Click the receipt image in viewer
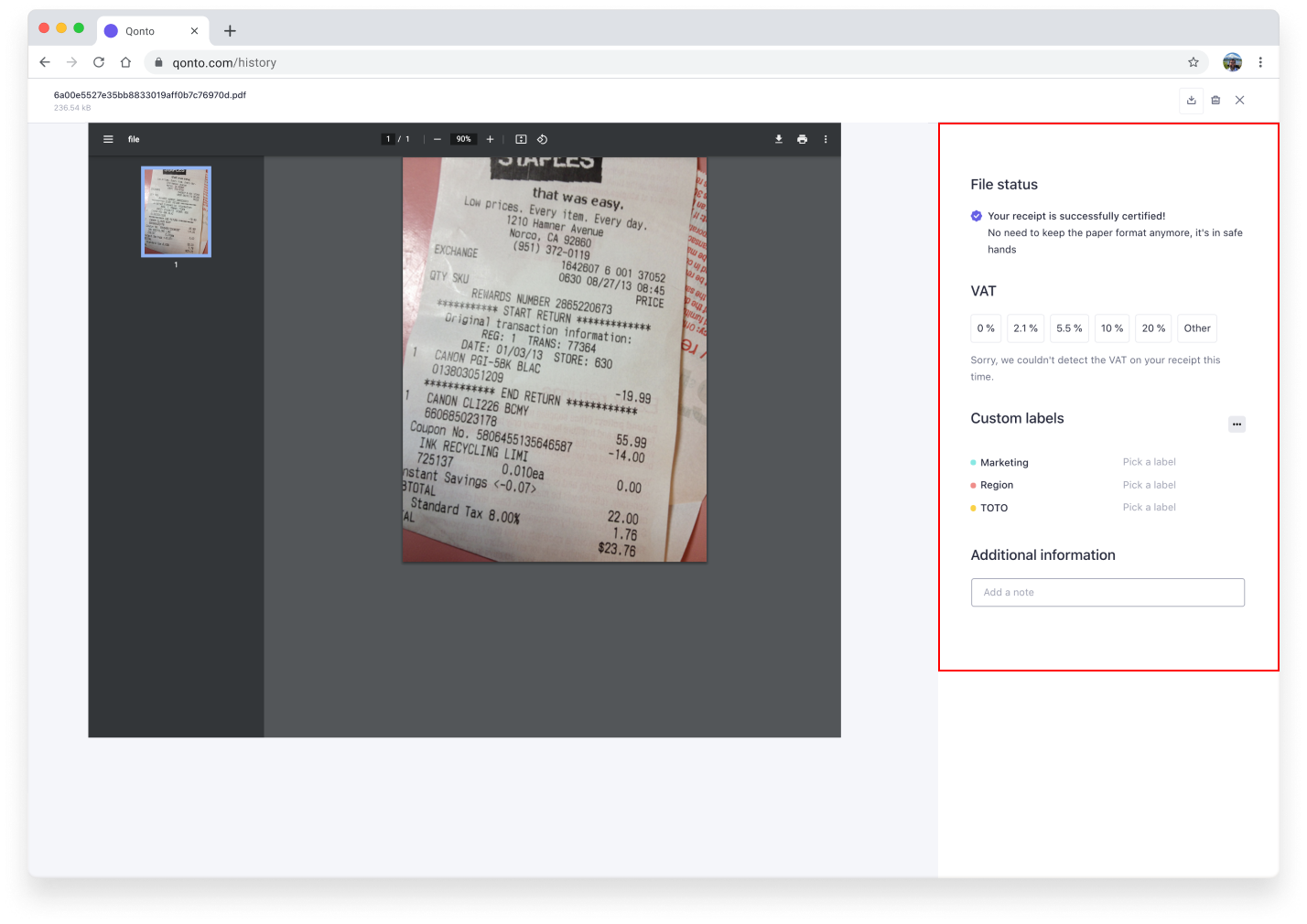1307x924 pixels. pyautogui.click(x=555, y=360)
